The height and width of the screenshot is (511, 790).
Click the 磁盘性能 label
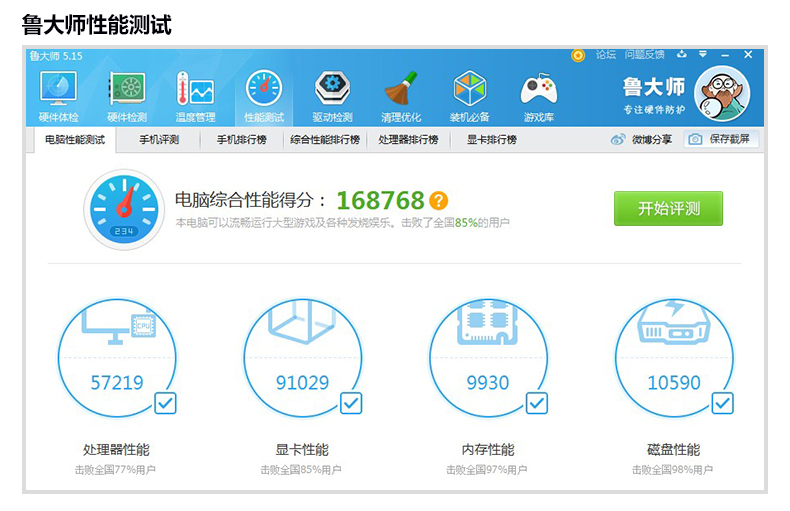[x=674, y=450]
